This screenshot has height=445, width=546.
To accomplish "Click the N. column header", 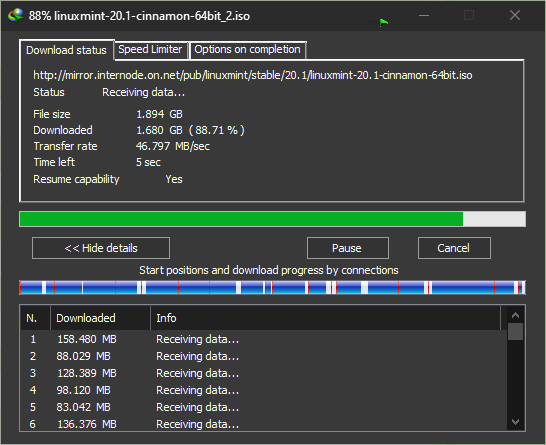I will click(35, 318).
